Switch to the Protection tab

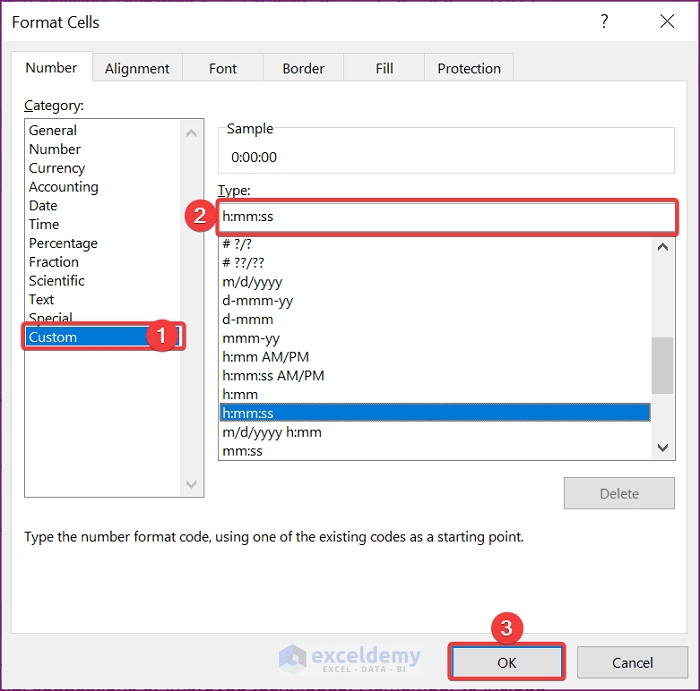(469, 68)
